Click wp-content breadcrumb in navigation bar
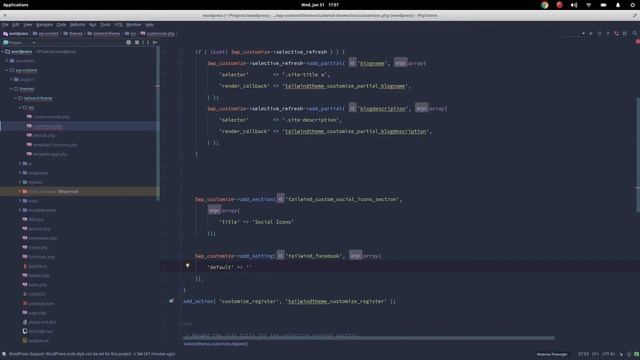The height and width of the screenshot is (360, 640). click(46, 34)
